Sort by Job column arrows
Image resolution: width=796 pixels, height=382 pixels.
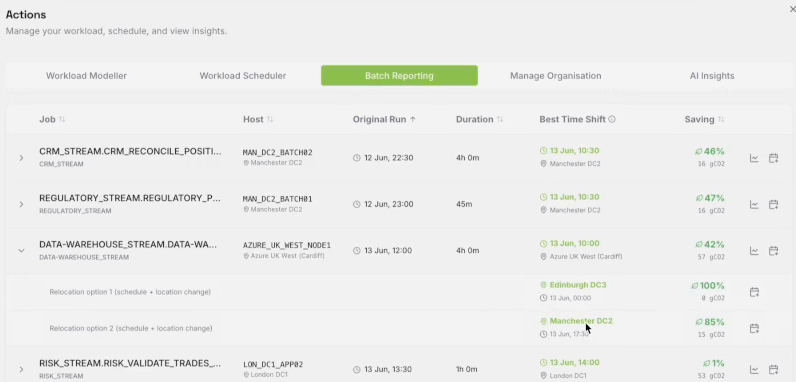pyautogui.click(x=62, y=119)
